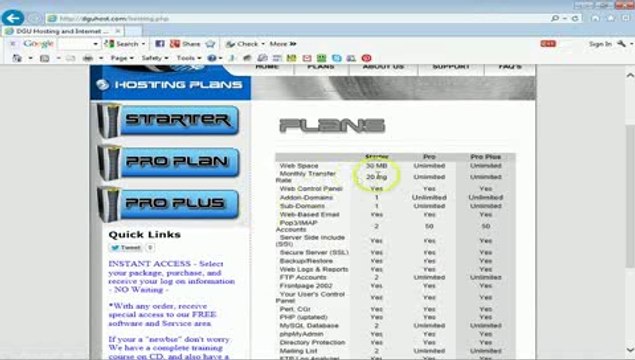Click the bookmark star in Google toolbar
Screen dimensions: 635x360
210,44
